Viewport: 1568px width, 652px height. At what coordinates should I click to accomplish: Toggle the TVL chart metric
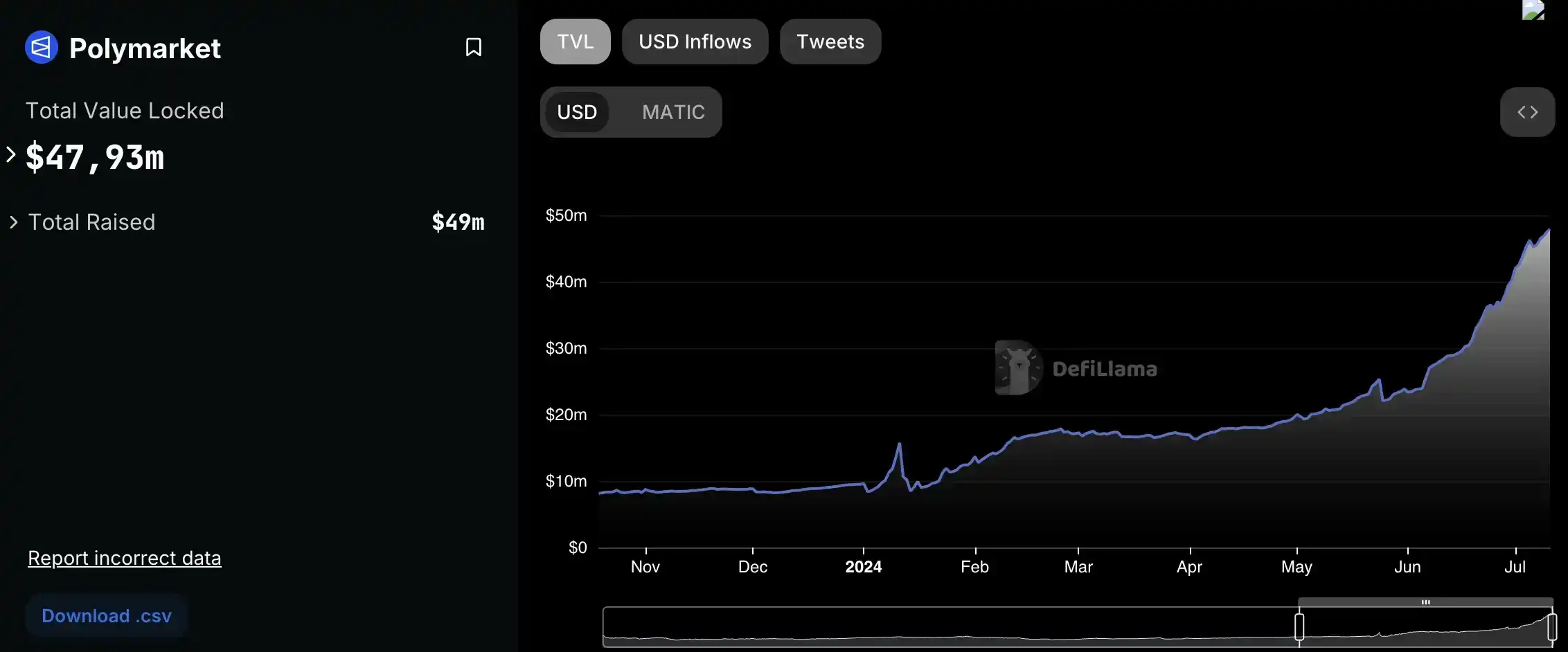575,42
